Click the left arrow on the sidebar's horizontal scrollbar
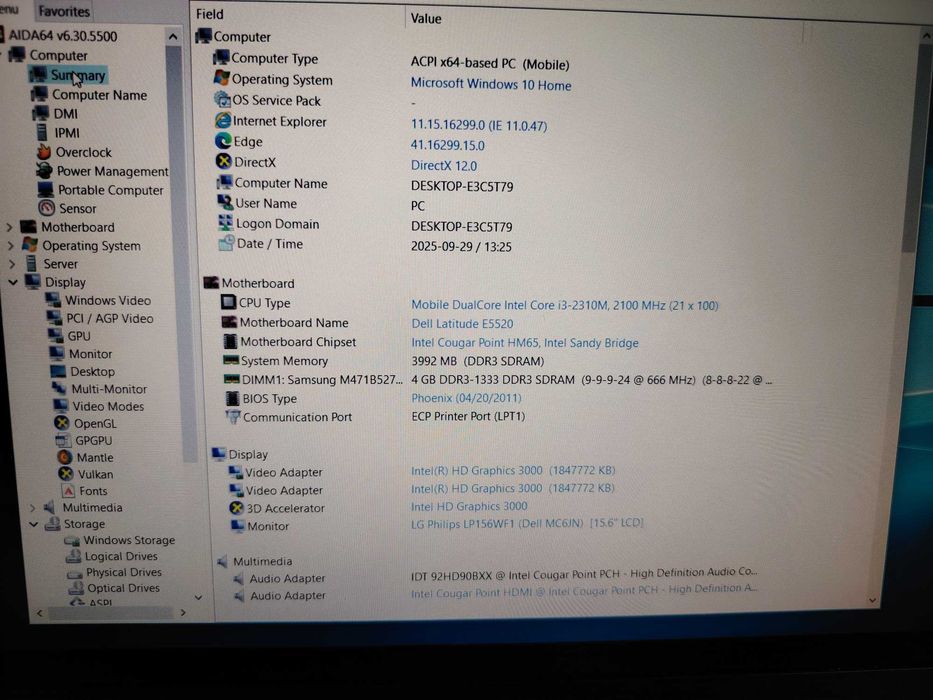This screenshot has height=700, width=933. pos(39,612)
